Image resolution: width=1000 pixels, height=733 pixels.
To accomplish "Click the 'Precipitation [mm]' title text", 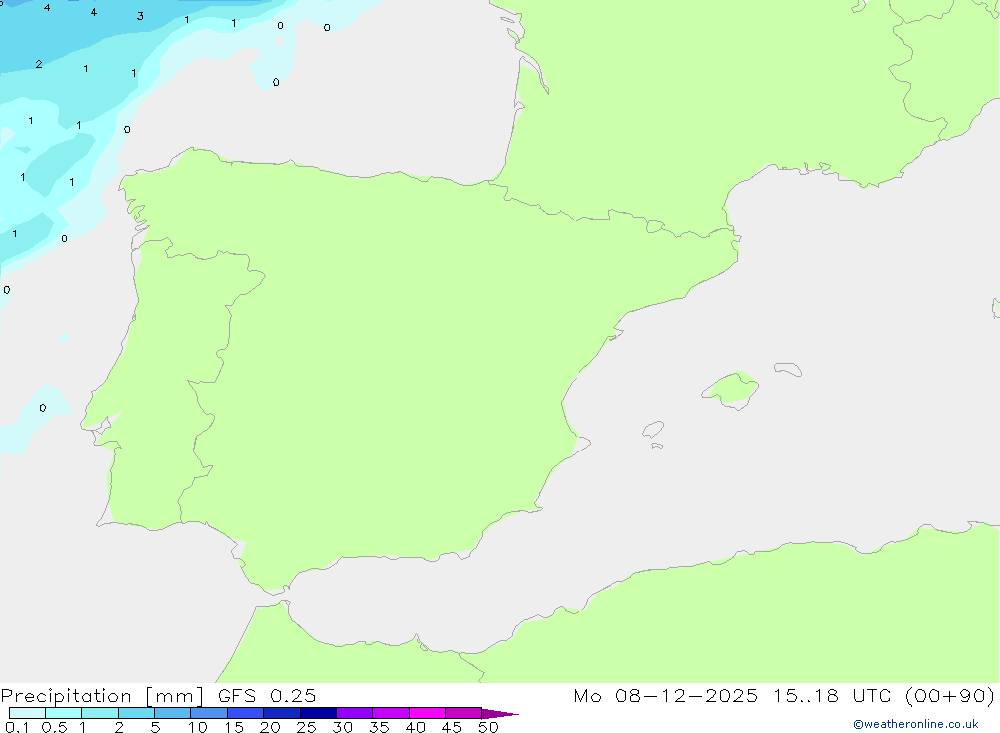I will [x=103, y=695].
